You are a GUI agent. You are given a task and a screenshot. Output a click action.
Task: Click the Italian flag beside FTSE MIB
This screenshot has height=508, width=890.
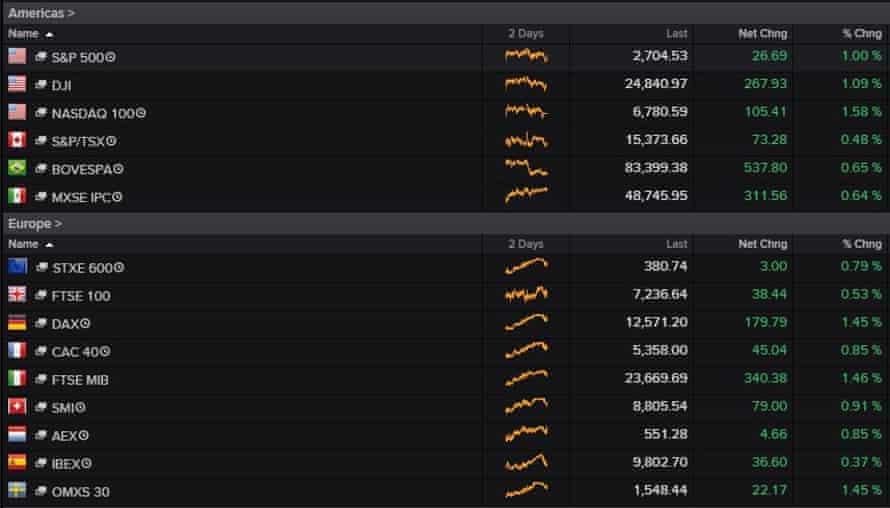click(17, 379)
